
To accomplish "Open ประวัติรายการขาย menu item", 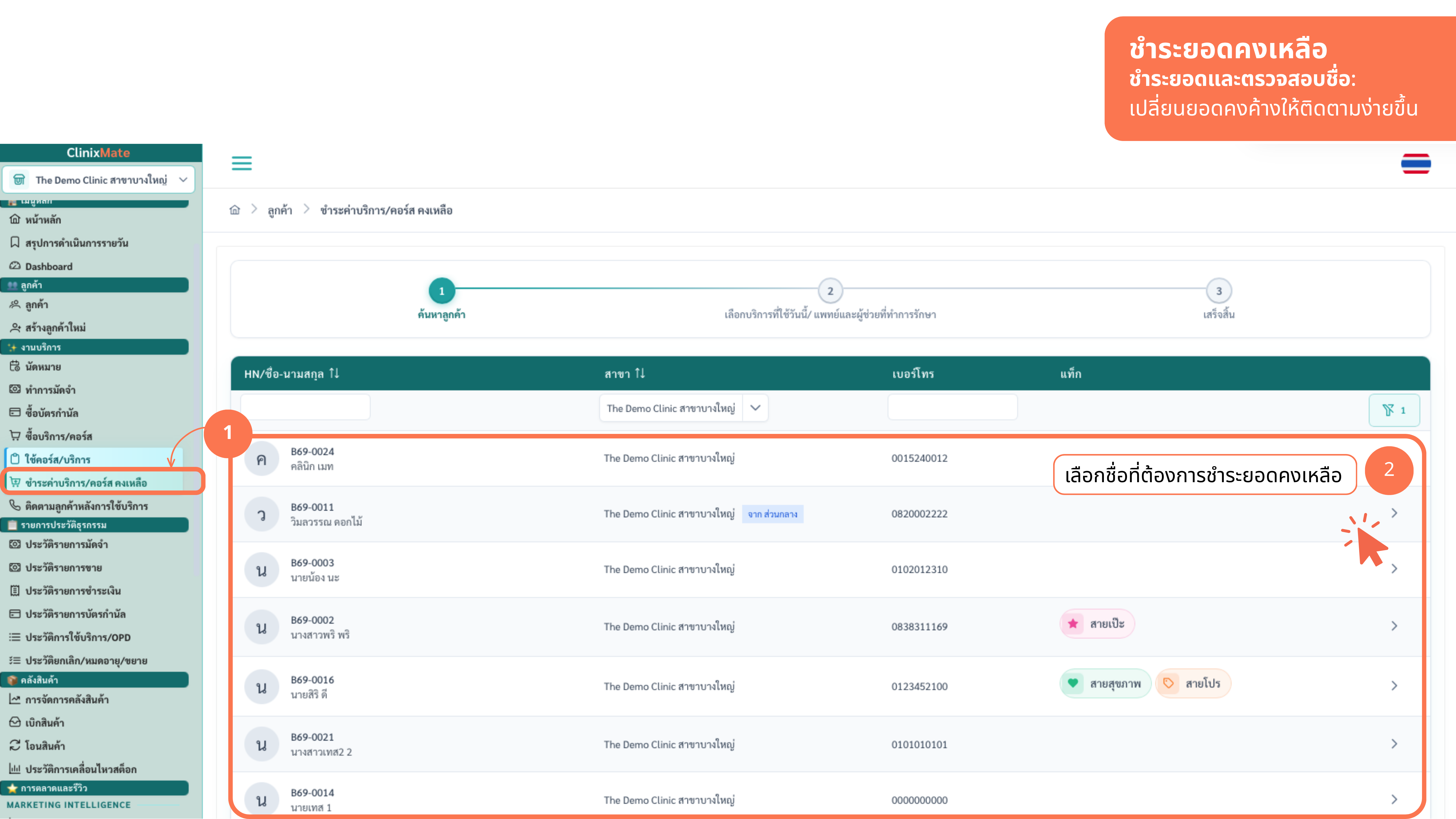I will coord(63,568).
